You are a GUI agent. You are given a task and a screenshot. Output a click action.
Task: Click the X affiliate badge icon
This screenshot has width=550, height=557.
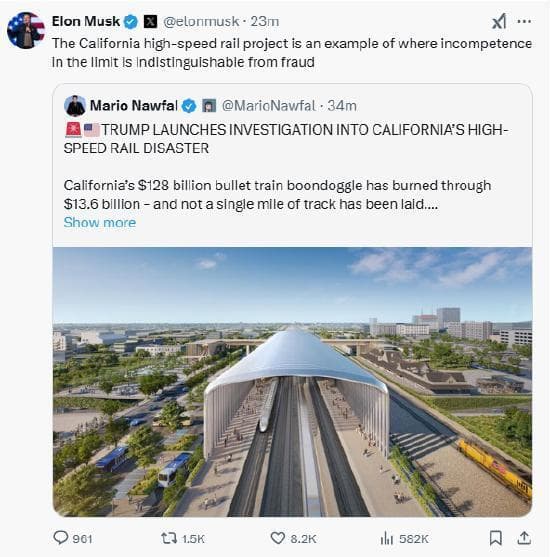pos(150,22)
